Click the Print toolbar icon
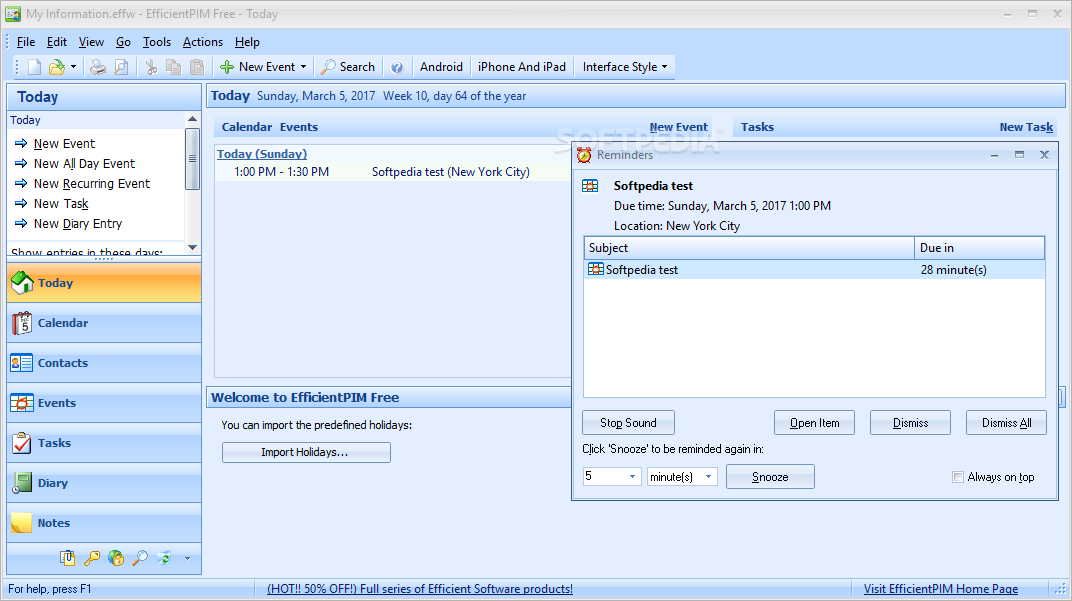 (x=98, y=67)
